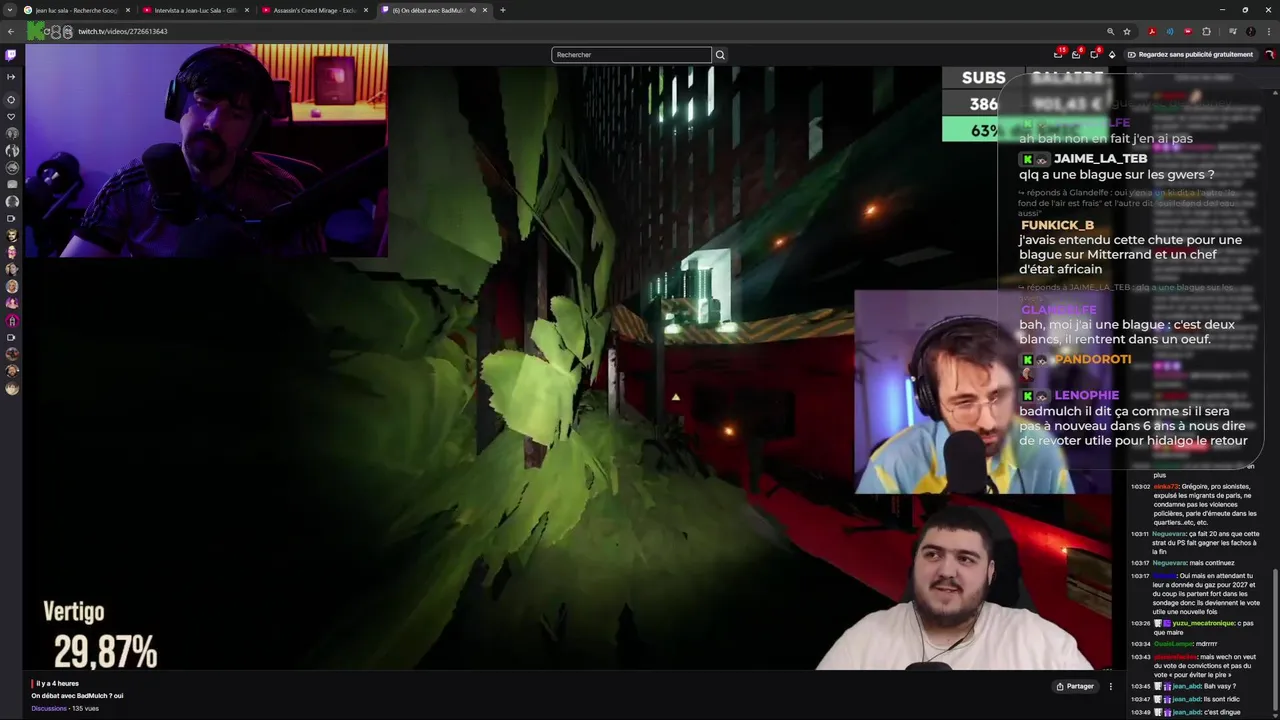1280x720 pixels.
Task: Click the 1:03:02 chat timestamp
Action: click(x=1140, y=487)
